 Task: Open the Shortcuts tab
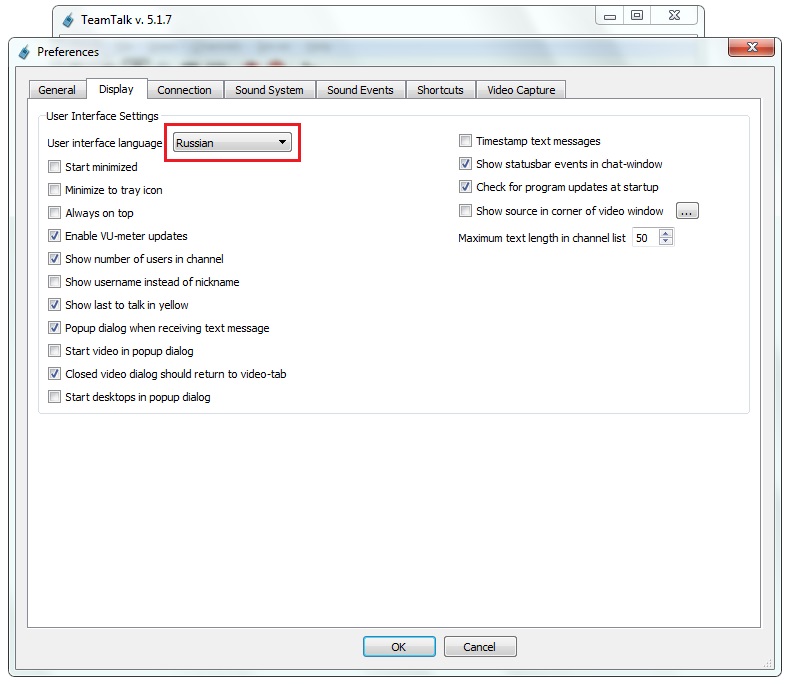(x=440, y=90)
